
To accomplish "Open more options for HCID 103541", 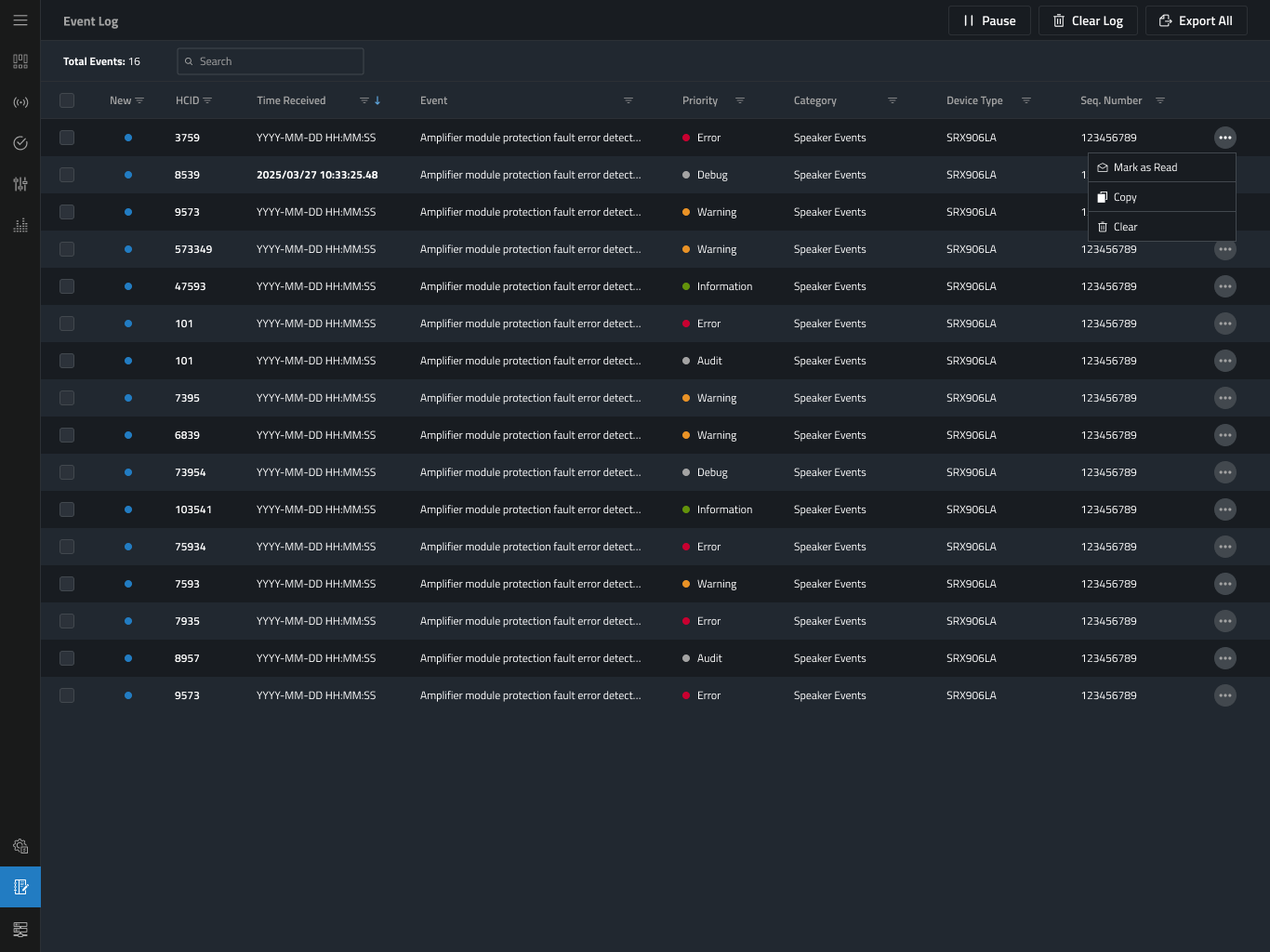I will tap(1225, 509).
